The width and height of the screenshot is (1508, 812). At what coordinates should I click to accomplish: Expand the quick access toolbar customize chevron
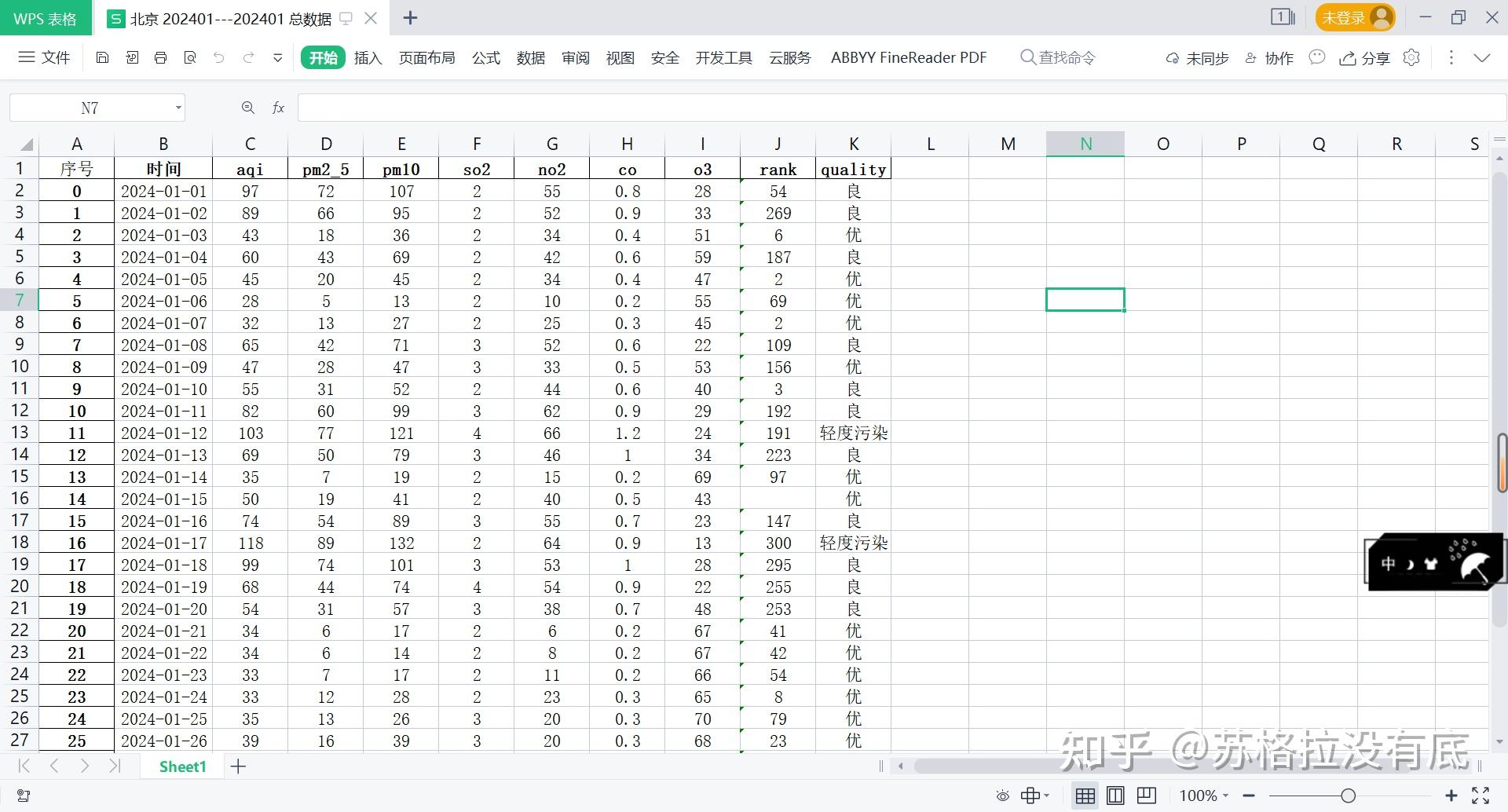click(276, 57)
